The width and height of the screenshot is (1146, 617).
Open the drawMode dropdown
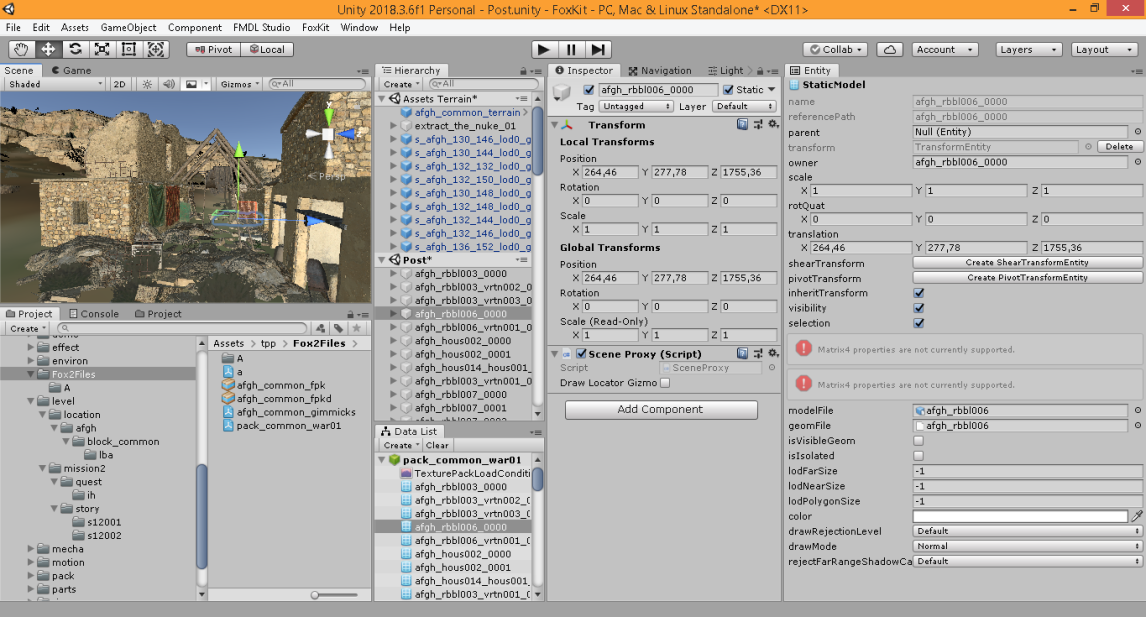tap(1027, 546)
